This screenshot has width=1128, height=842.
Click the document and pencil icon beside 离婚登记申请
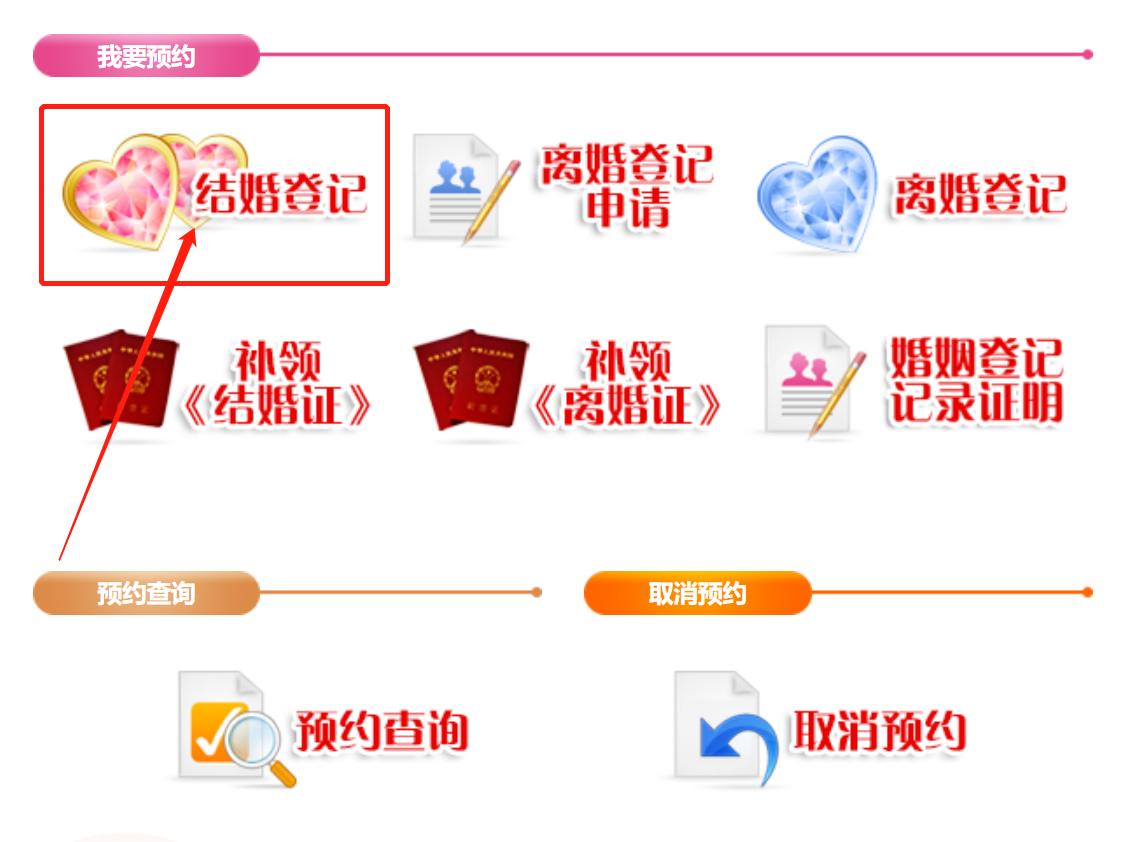coord(466,189)
